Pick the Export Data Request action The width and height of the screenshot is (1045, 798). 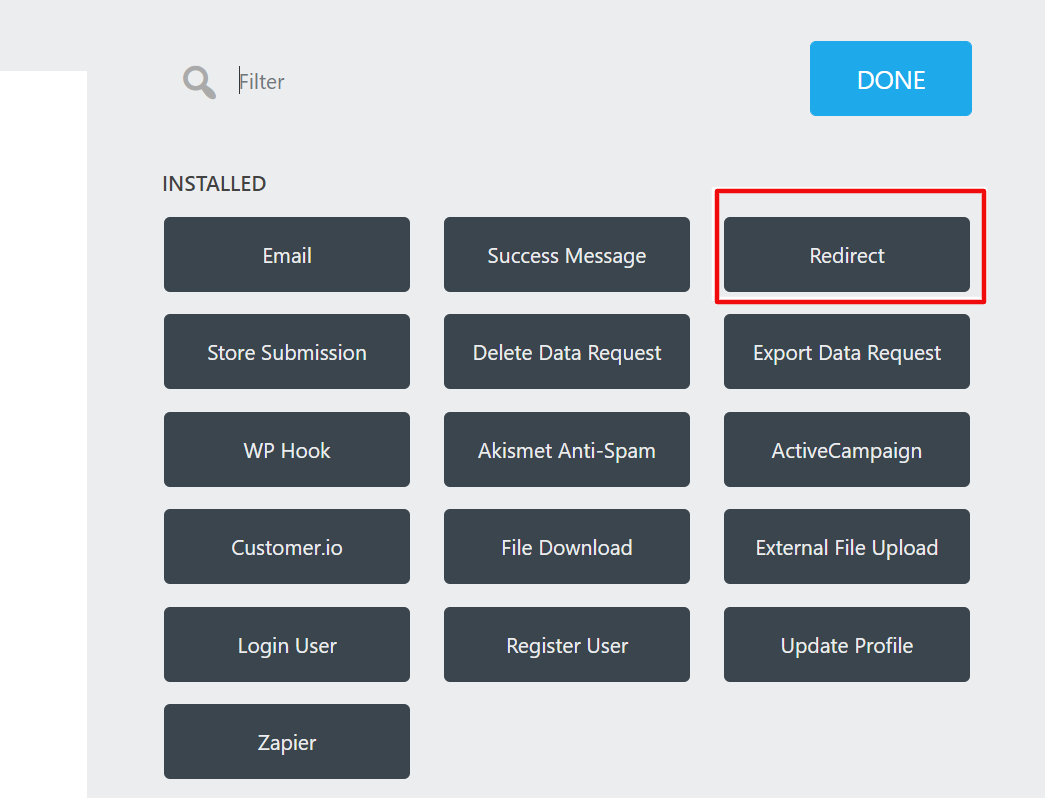tap(847, 352)
